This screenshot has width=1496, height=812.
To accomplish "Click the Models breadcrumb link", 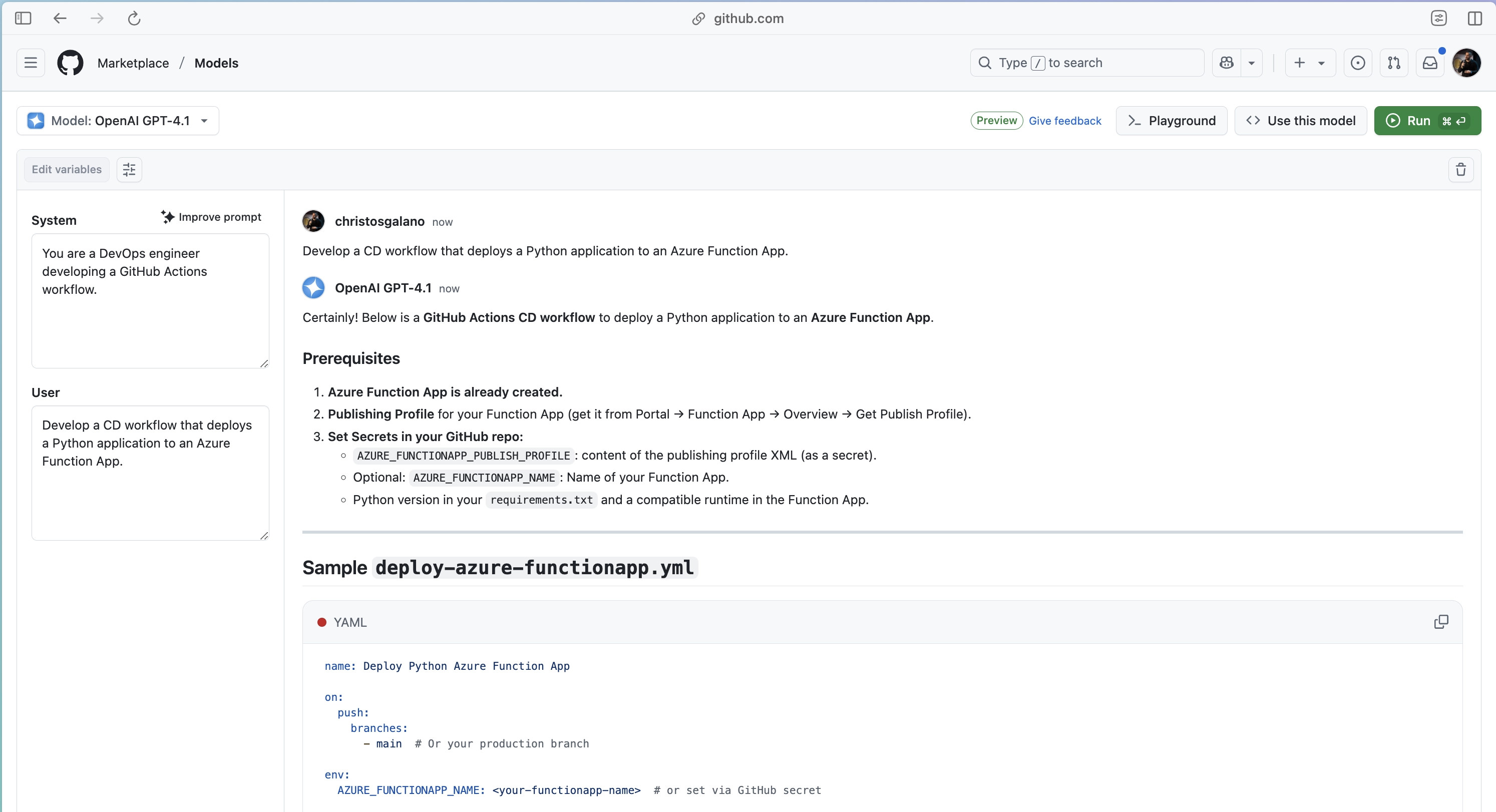I will pyautogui.click(x=216, y=63).
